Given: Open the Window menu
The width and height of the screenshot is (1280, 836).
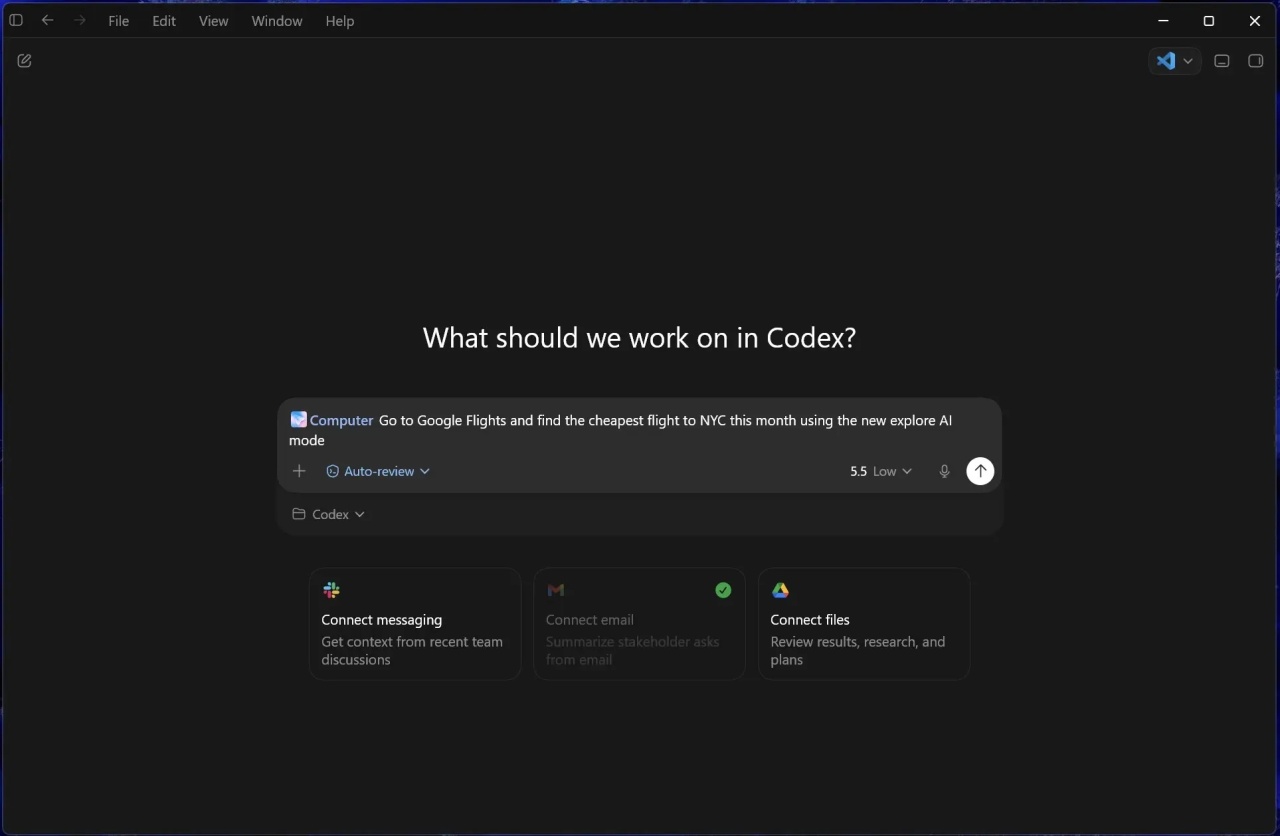Looking at the screenshot, I should click(277, 21).
